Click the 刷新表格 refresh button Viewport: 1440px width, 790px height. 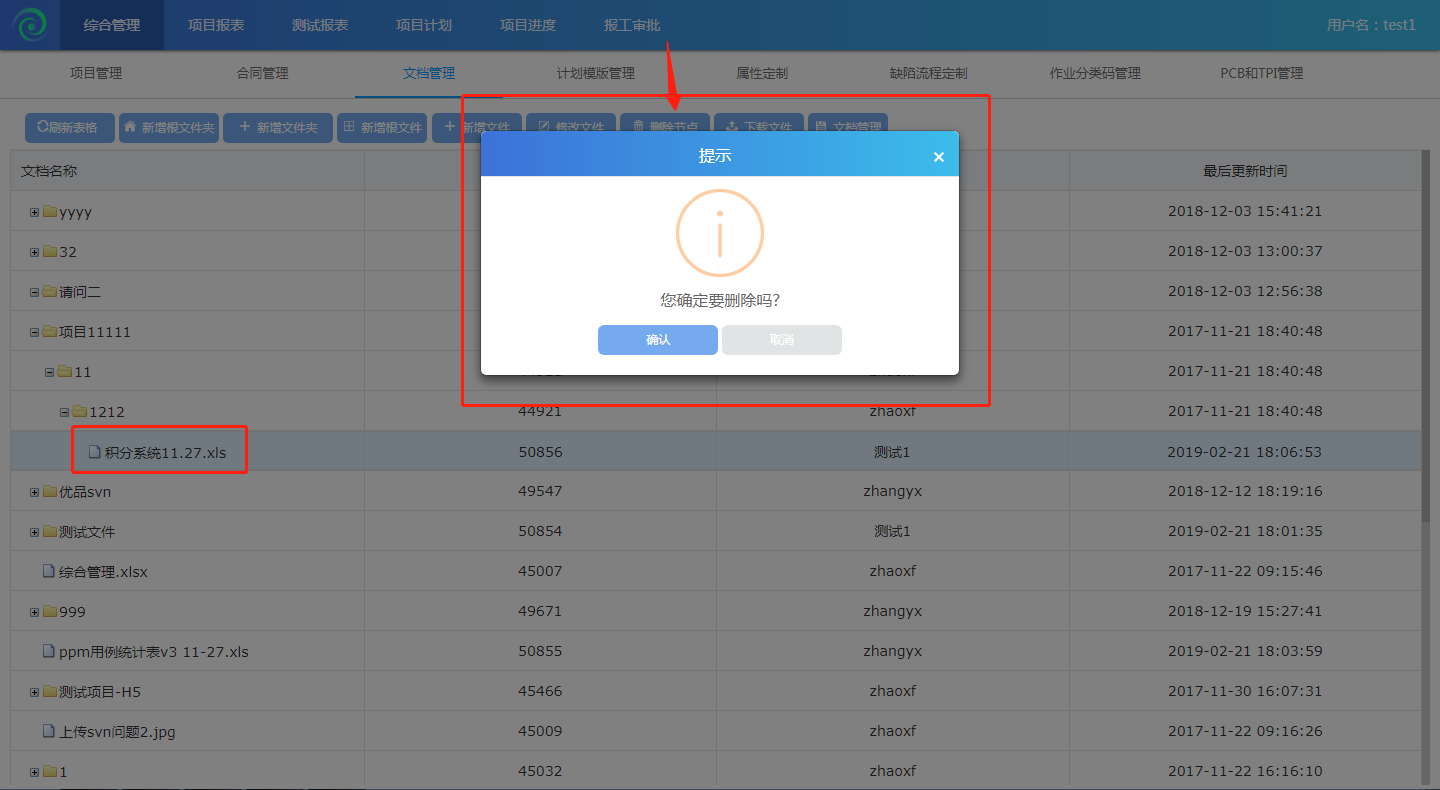(x=69, y=128)
